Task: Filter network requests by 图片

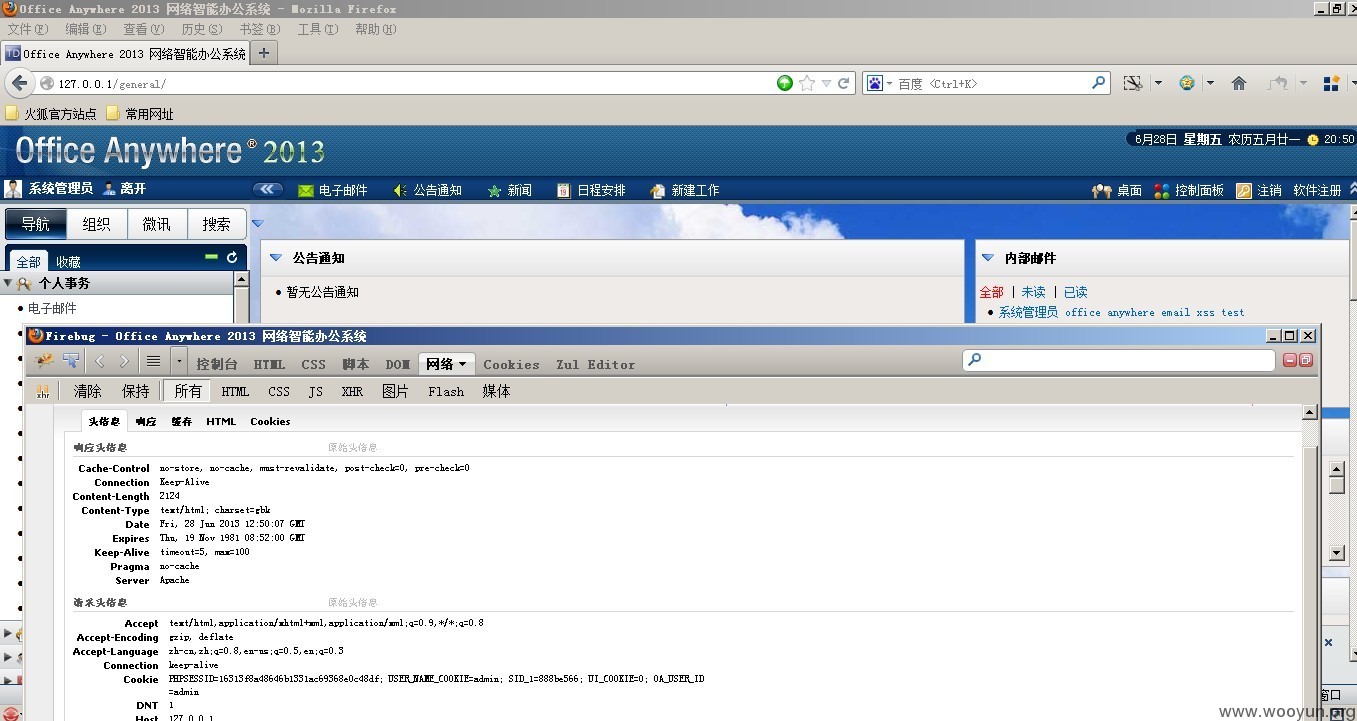Action: coord(395,391)
